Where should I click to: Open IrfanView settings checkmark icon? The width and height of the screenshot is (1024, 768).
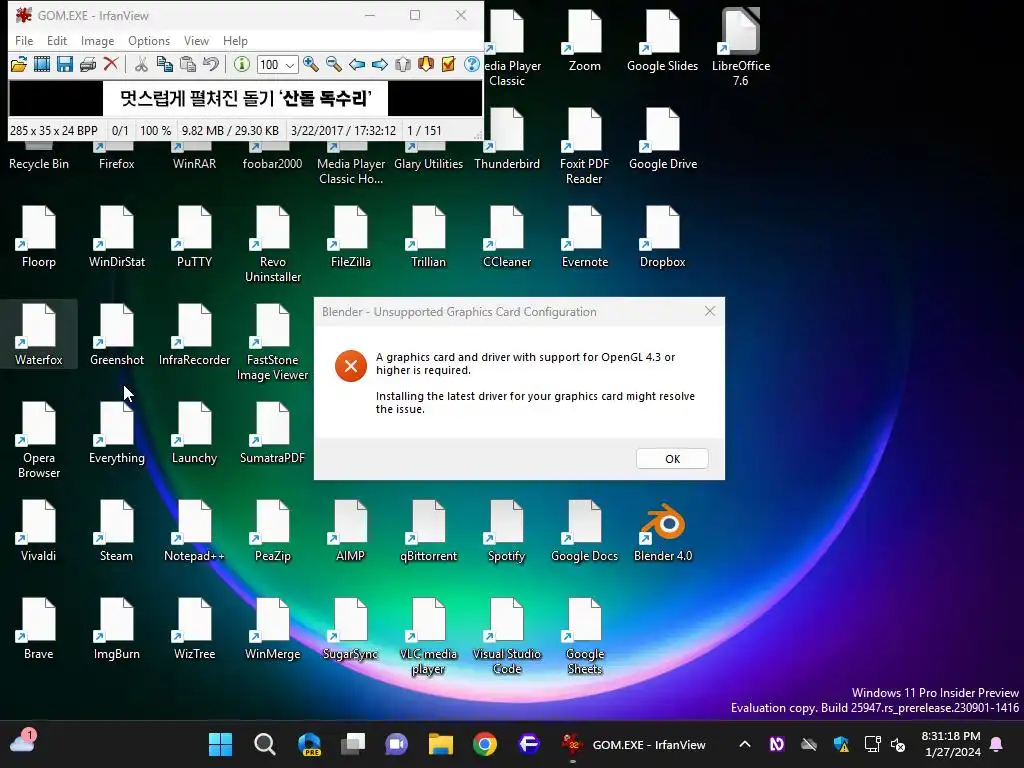(449, 64)
